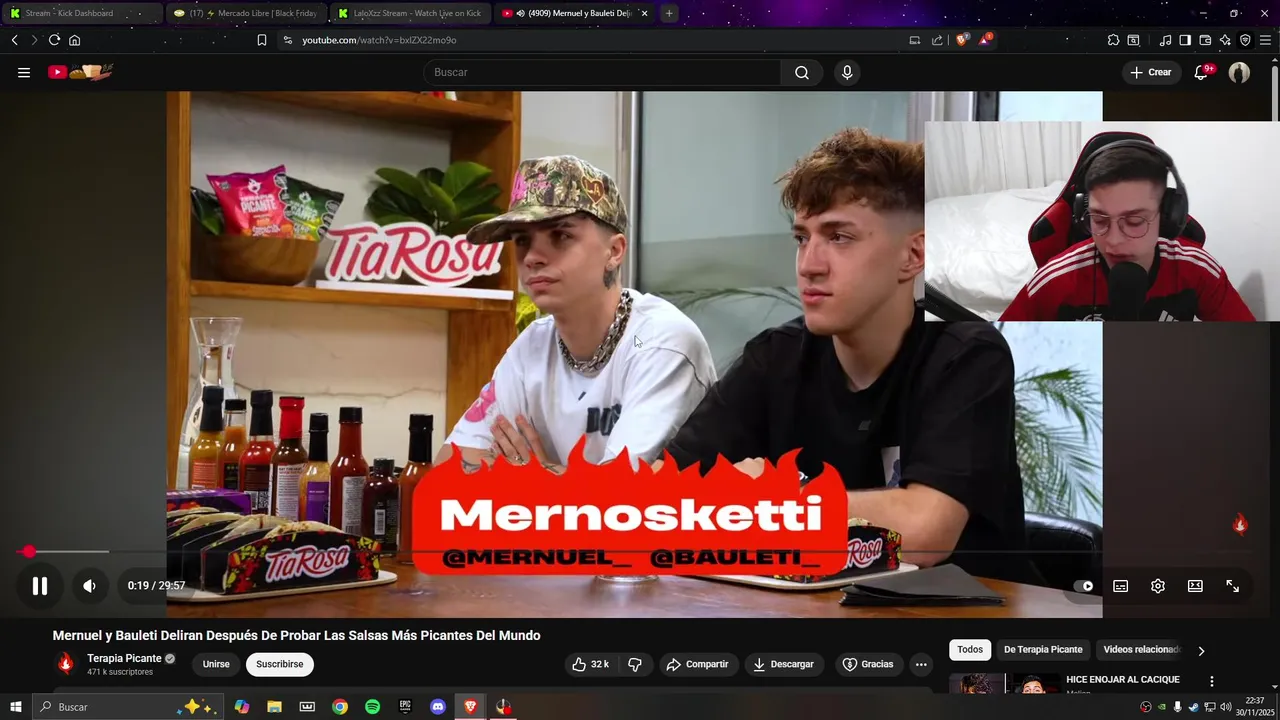The height and width of the screenshot is (720, 1280).
Task: Open the YouTube hamburger guide menu
Action: point(24,72)
